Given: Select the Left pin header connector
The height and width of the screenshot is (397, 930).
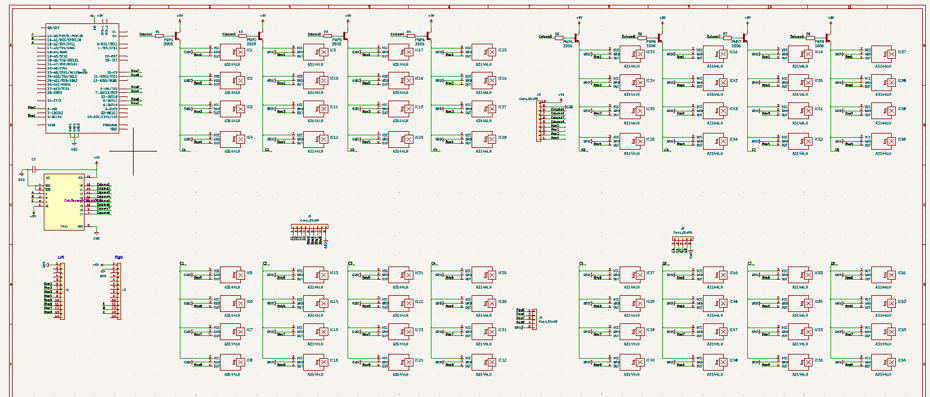Looking at the screenshot, I should [x=61, y=291].
